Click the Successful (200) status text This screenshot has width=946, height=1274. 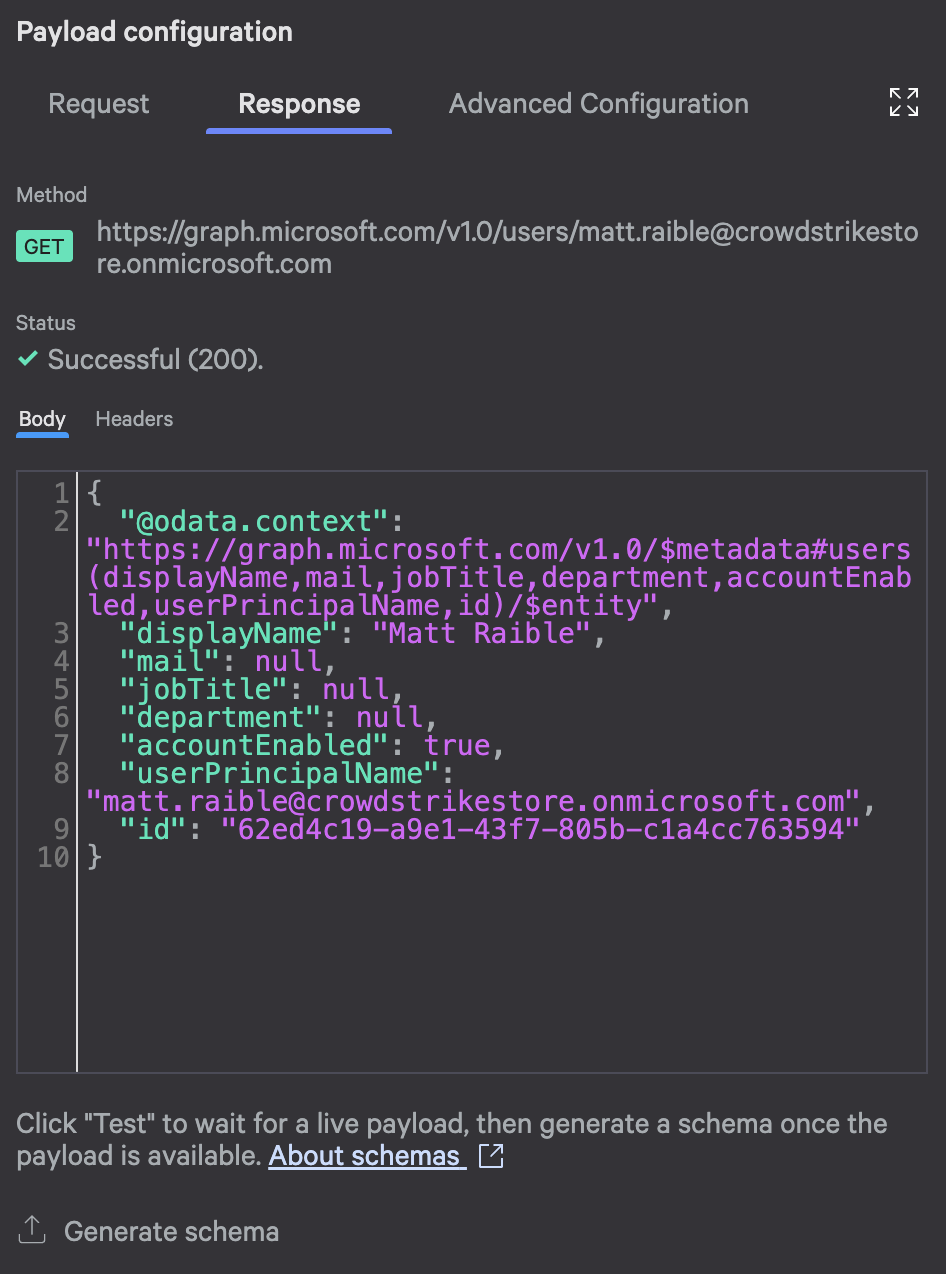click(153, 358)
